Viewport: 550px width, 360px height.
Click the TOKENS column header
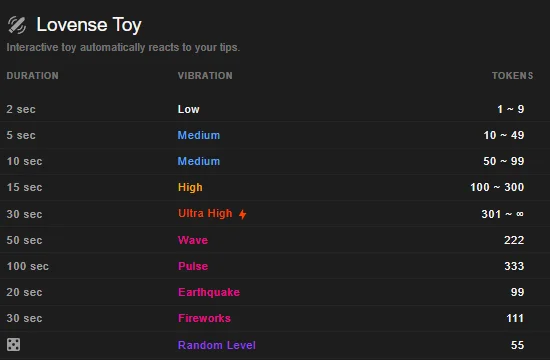click(512, 76)
